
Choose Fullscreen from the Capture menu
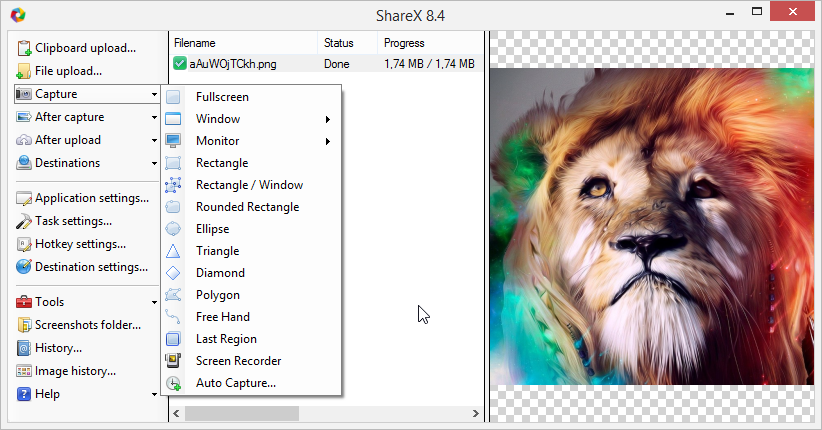click(251, 97)
